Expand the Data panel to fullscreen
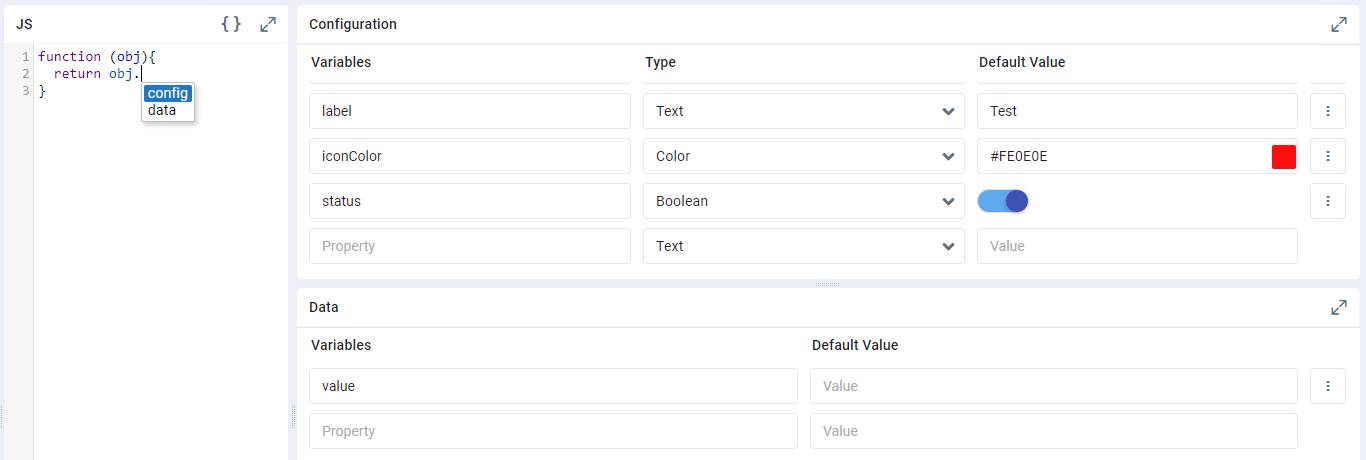1366x460 pixels. pyautogui.click(x=1339, y=308)
